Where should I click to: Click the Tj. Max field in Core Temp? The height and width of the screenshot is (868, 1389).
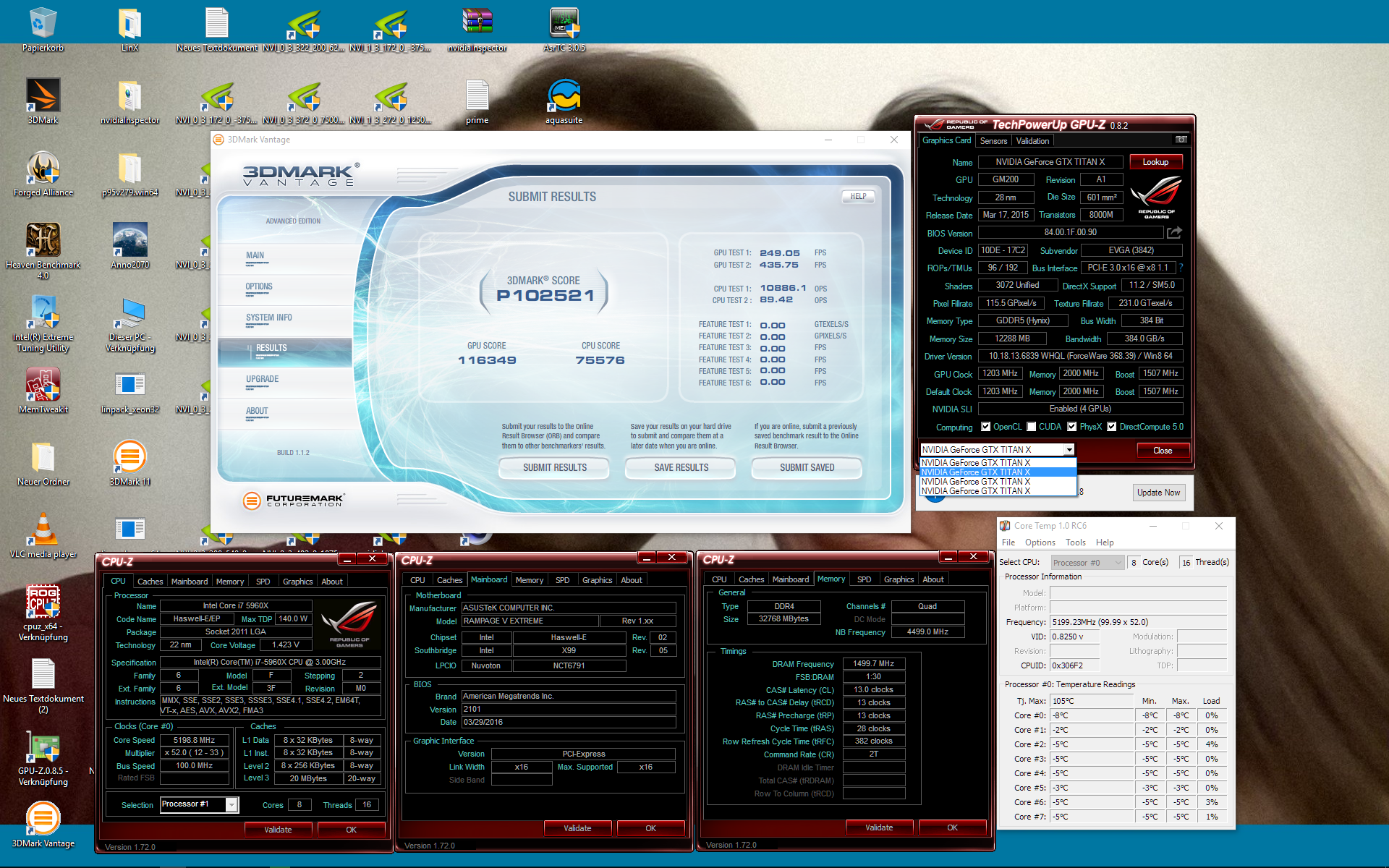point(1092,701)
